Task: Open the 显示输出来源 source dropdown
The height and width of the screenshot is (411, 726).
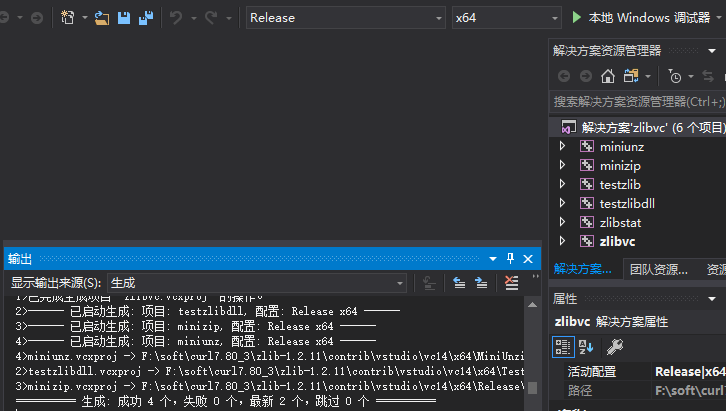Action: coord(257,283)
